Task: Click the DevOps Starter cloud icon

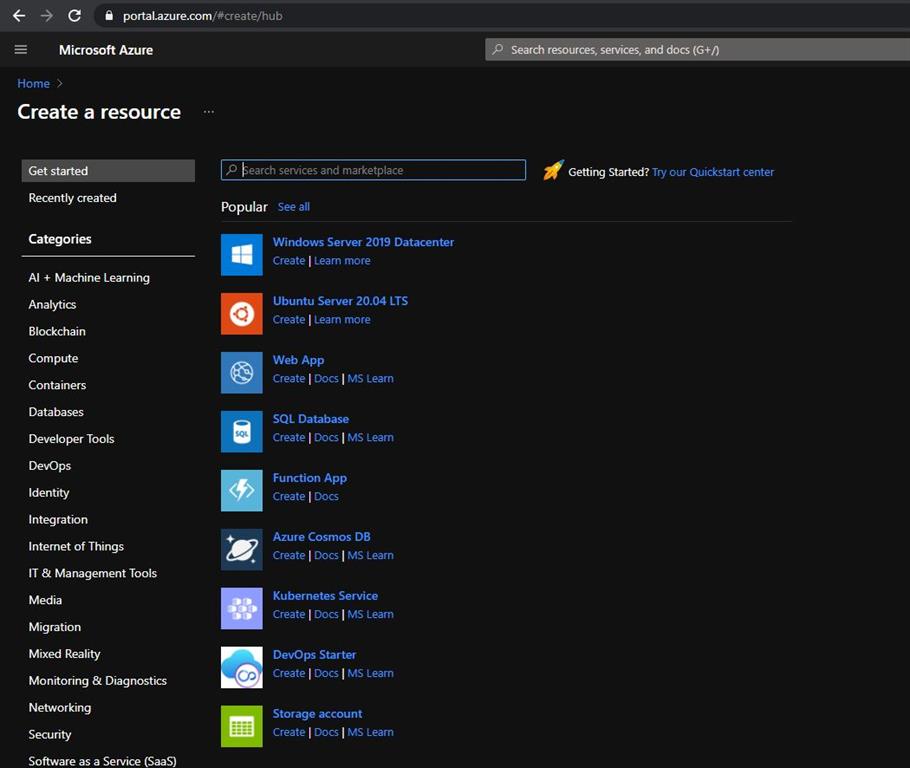Action: 241,667
